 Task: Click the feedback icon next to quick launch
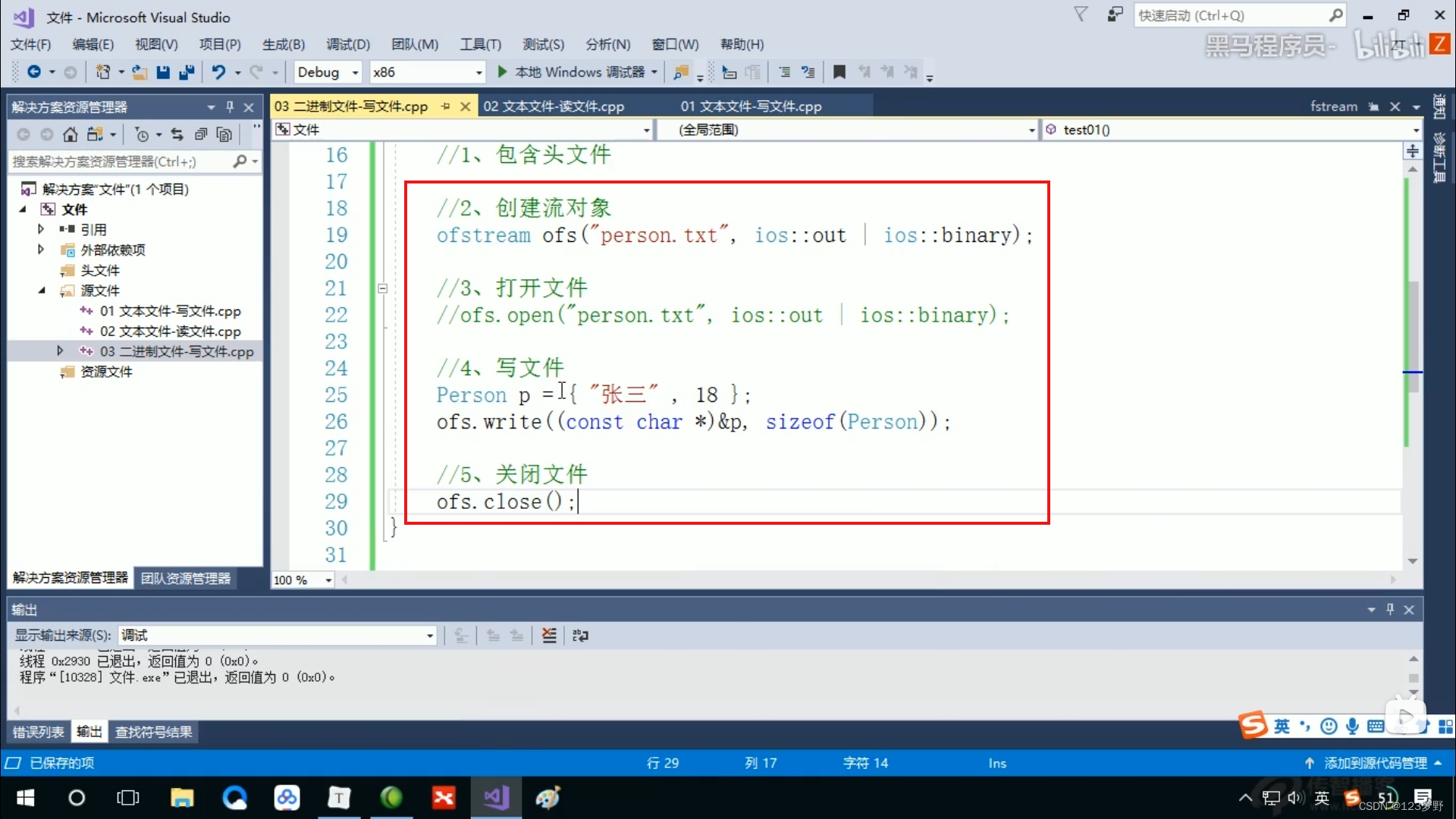[1115, 14]
